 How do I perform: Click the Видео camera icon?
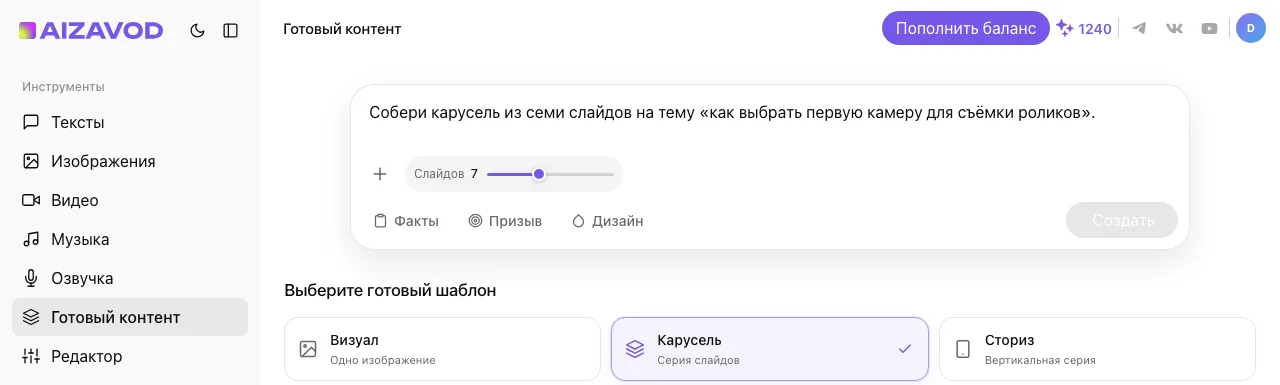31,200
